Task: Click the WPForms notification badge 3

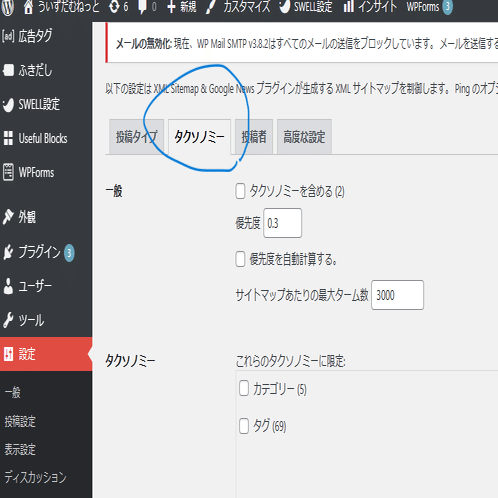Action: 448,7
